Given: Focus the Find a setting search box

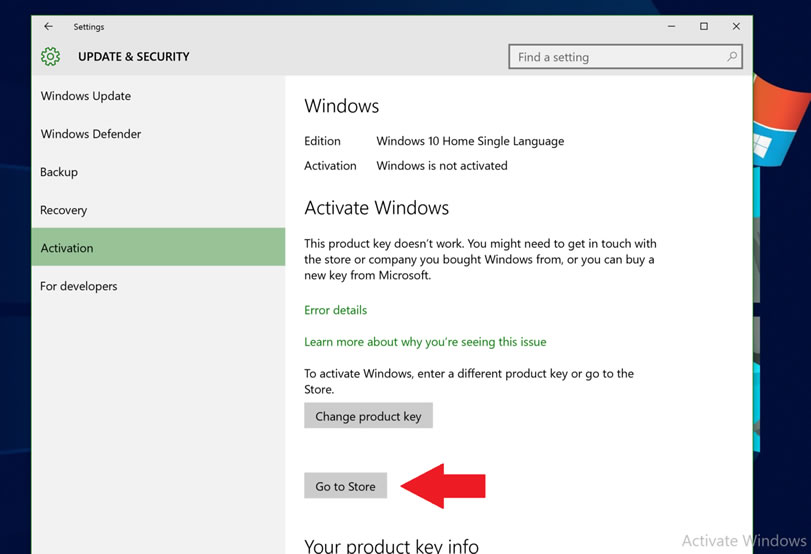Looking at the screenshot, I should click(625, 56).
